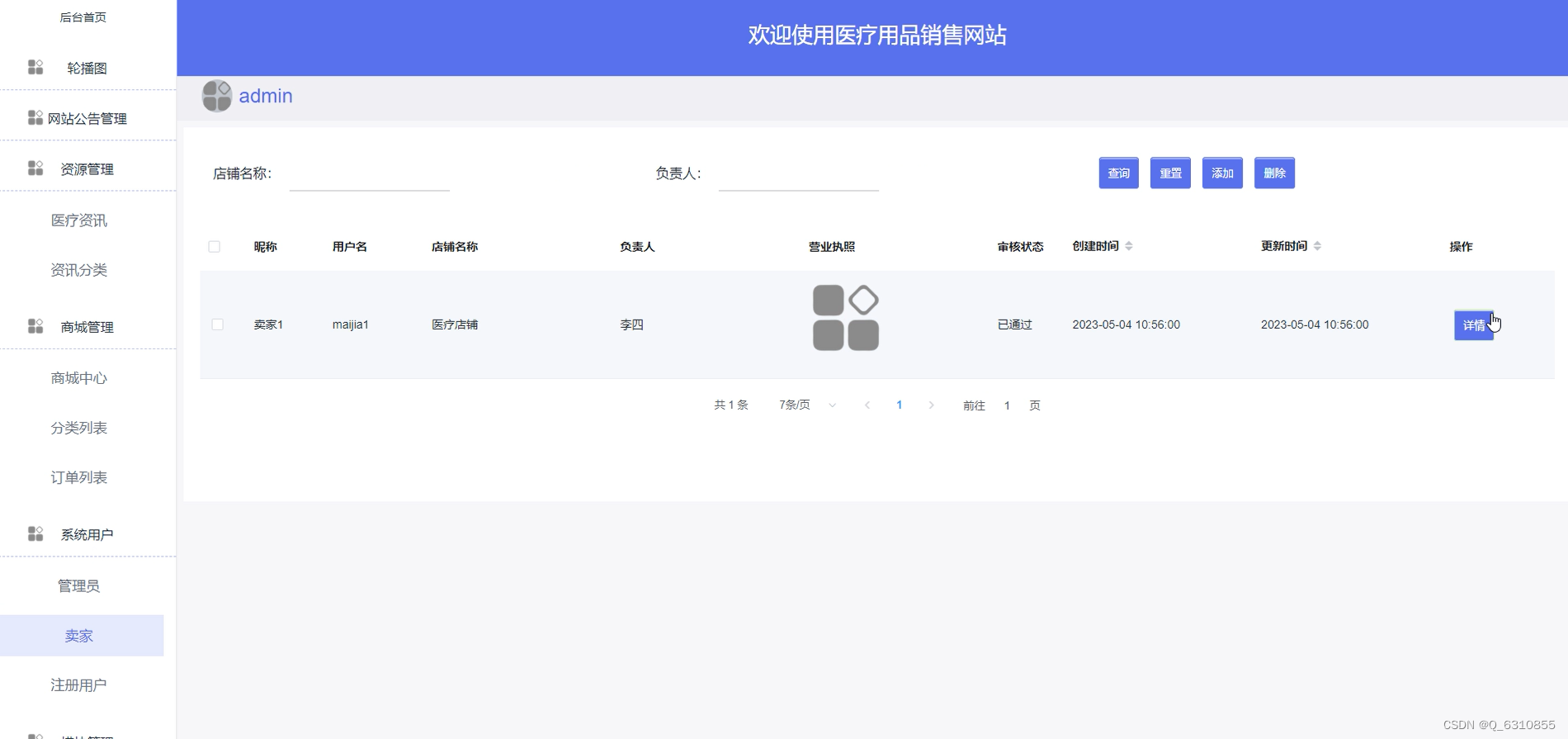Open the 轮播图 menu section
This screenshot has height=739, width=1568.
pyautogui.click(x=87, y=68)
